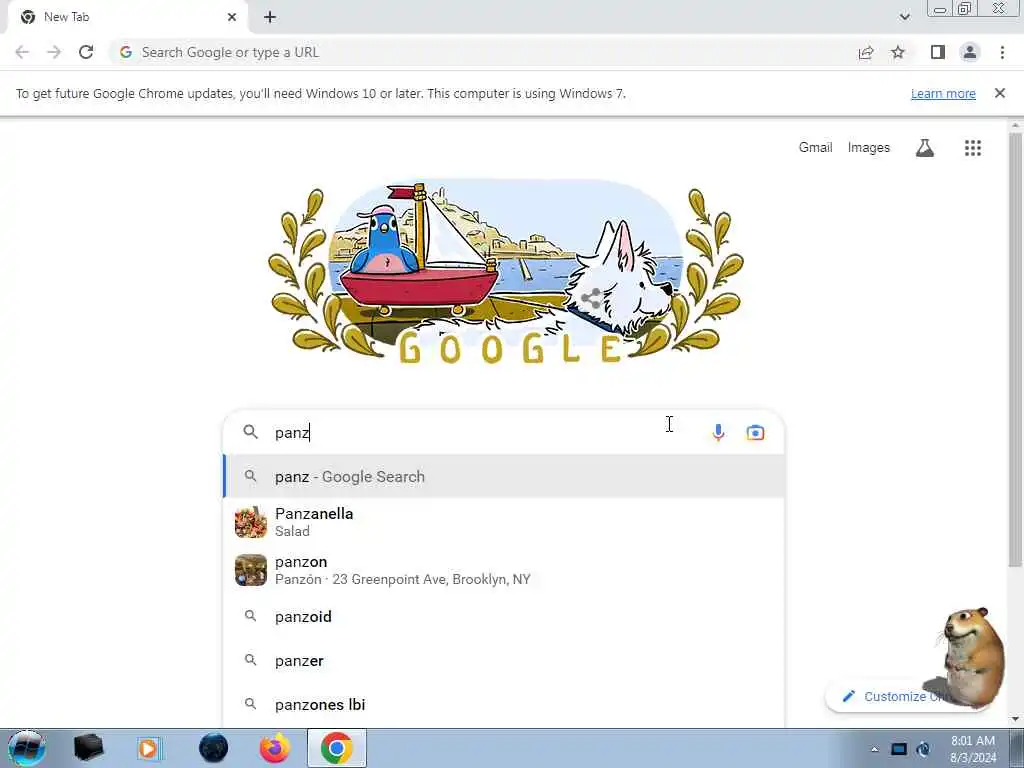Open the Google apps grid
The height and width of the screenshot is (768, 1024).
(973, 148)
